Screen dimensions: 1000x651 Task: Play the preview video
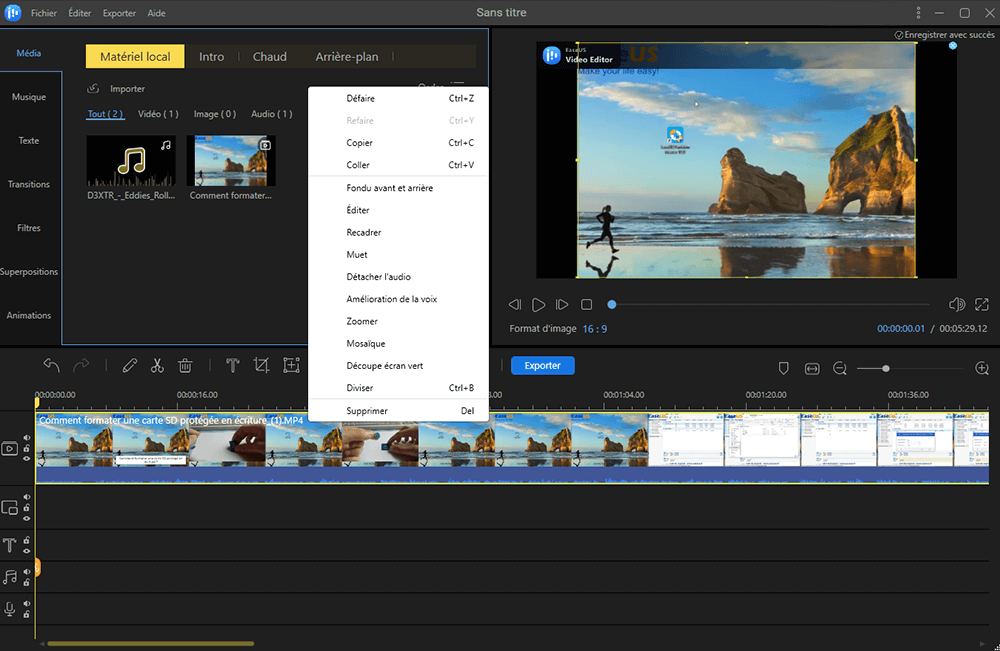[538, 305]
